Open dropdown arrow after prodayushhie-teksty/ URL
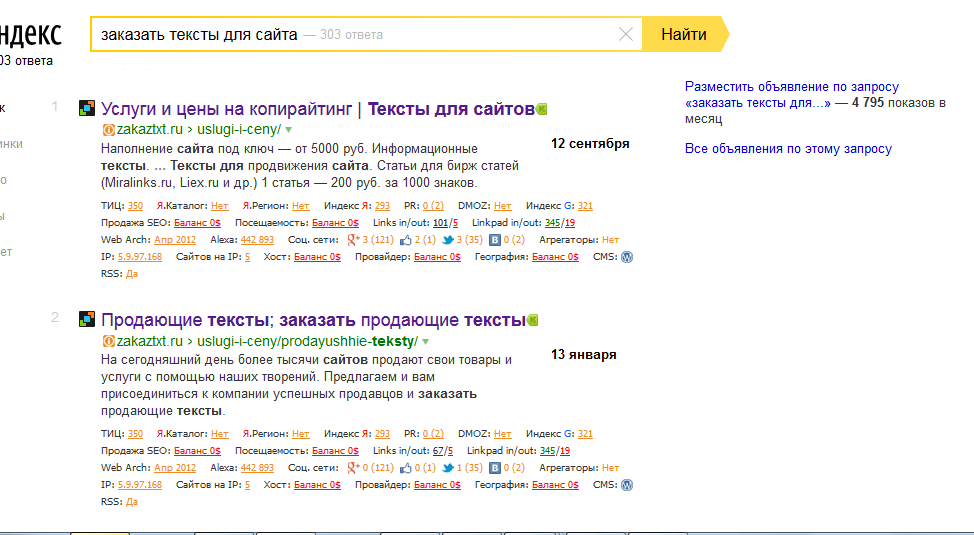Screen dimensions: 974x535 (x=425, y=341)
